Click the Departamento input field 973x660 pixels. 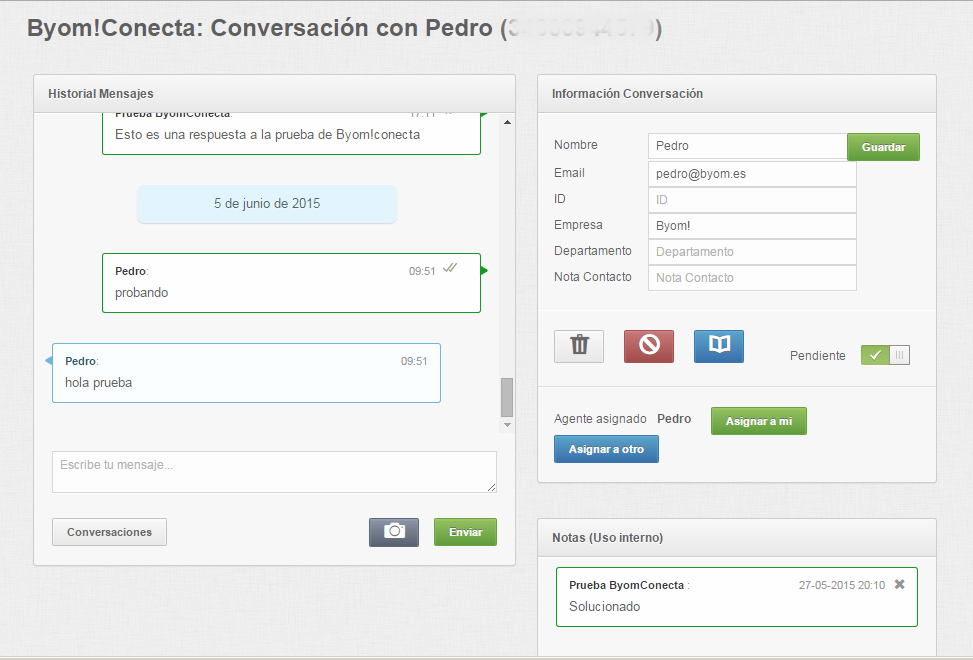point(752,252)
